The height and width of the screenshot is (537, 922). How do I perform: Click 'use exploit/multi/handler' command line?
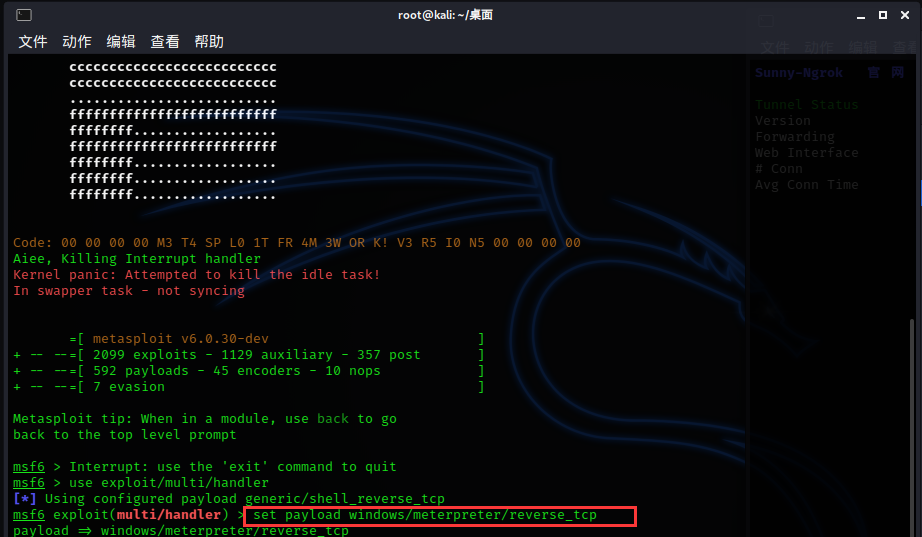pyautogui.click(x=169, y=483)
